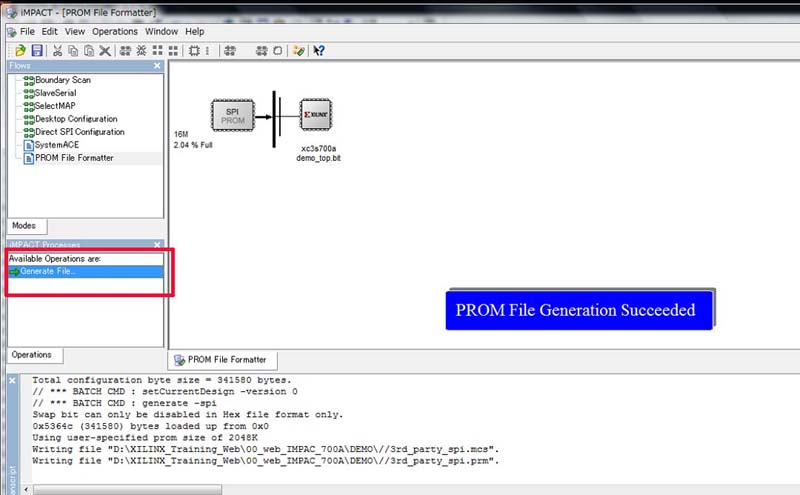Click the Delete X icon in toolbar

(105, 51)
